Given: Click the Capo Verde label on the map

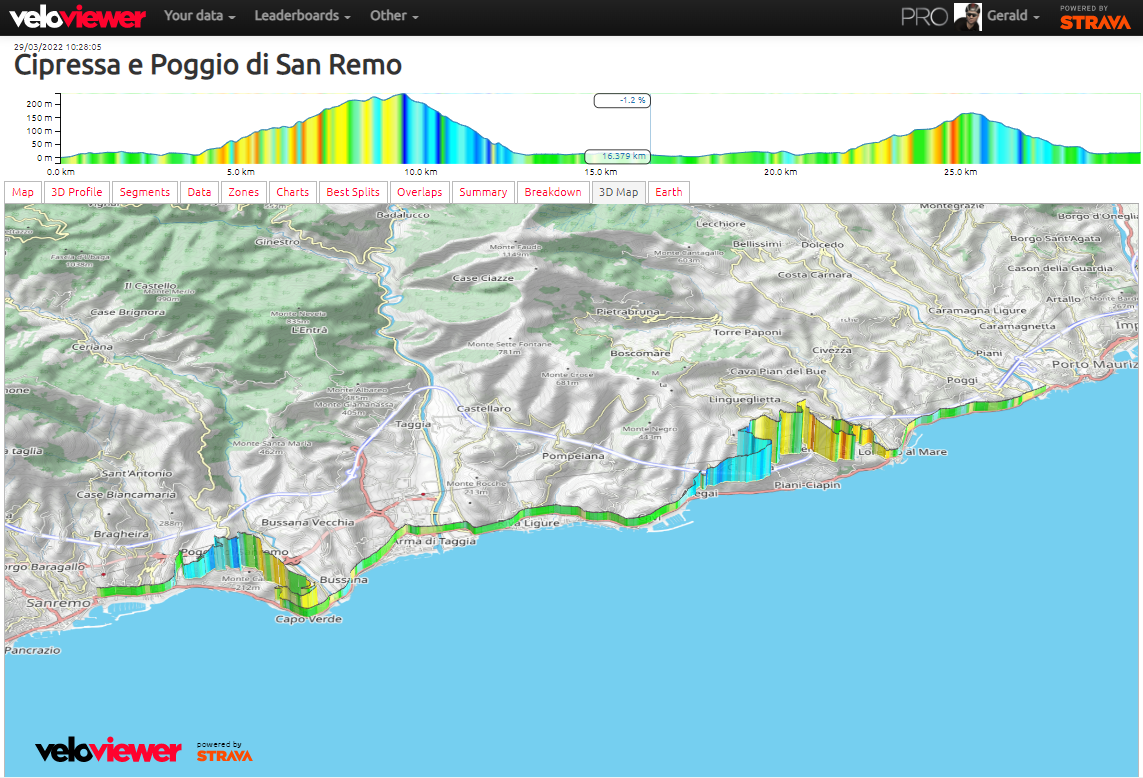Looking at the screenshot, I should [308, 619].
